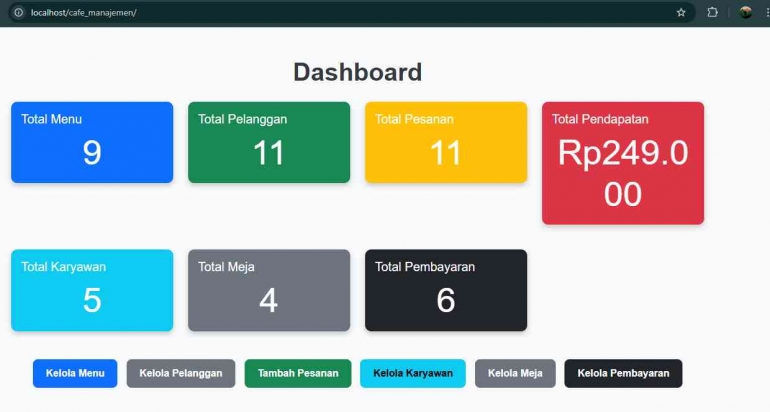The height and width of the screenshot is (412, 770).
Task: Open the Kelola Menu button
Action: click(75, 373)
